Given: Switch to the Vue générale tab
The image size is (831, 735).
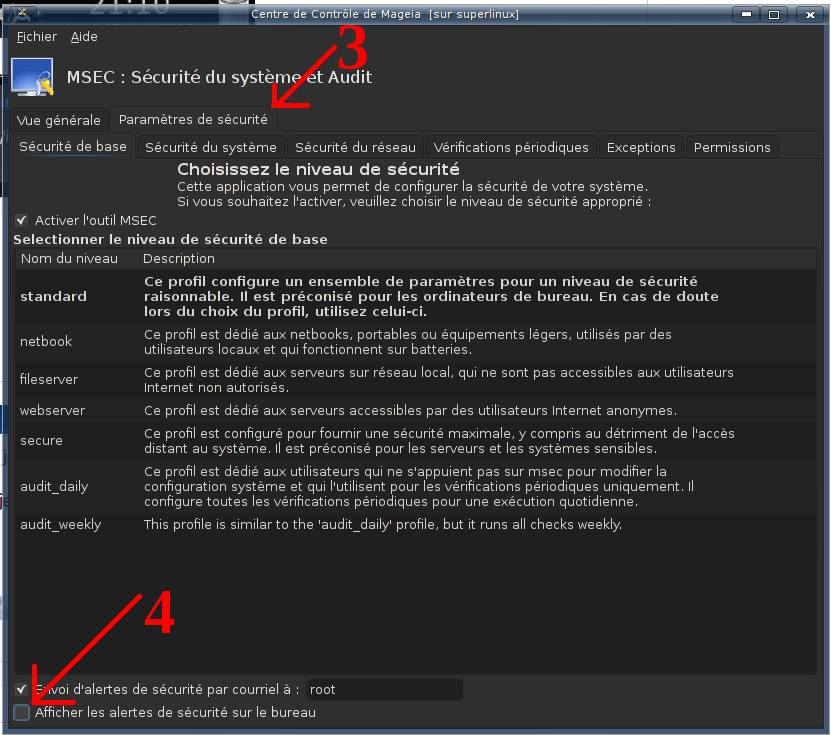Looking at the screenshot, I should pyautogui.click(x=58, y=120).
